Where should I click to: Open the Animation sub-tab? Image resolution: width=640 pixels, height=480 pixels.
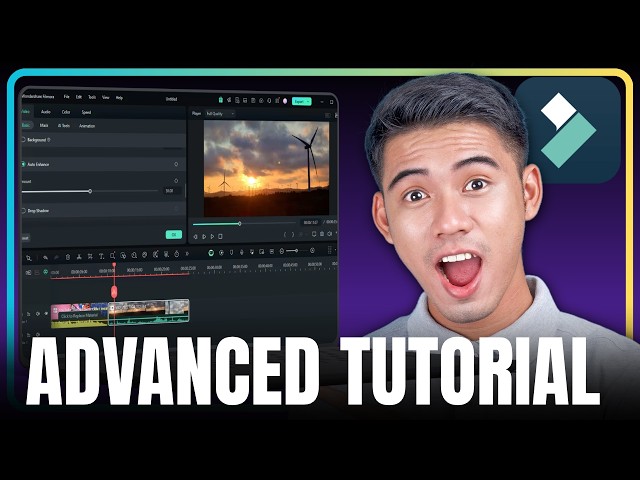click(87, 126)
